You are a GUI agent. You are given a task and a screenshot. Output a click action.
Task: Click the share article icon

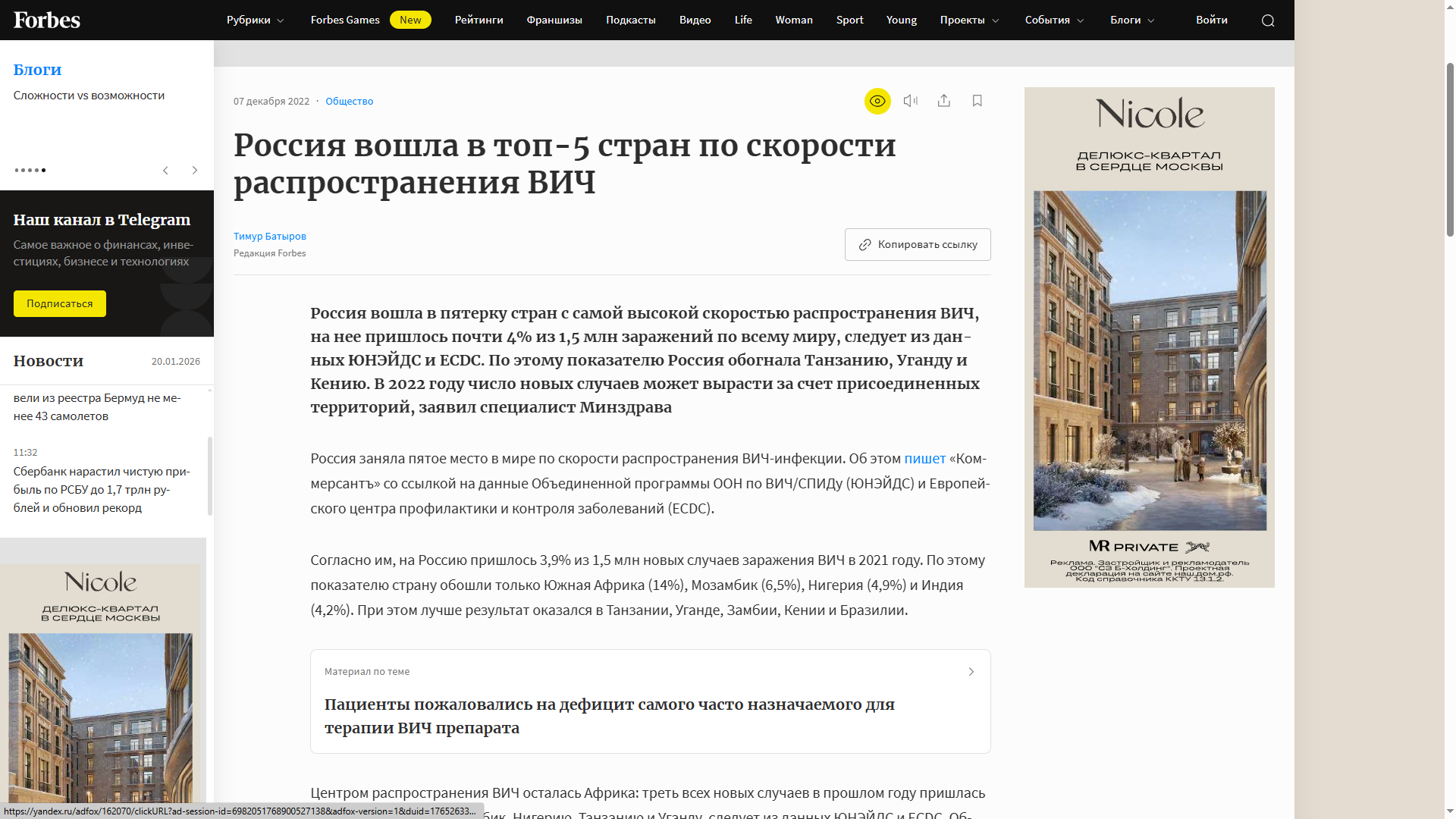tap(943, 101)
